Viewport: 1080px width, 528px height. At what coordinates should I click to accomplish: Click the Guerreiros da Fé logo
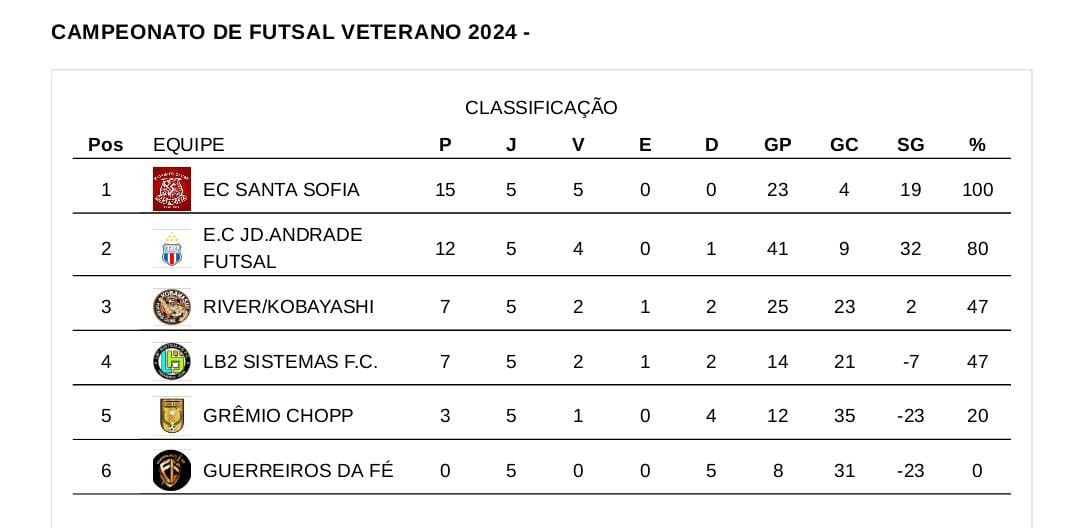tap(172, 471)
